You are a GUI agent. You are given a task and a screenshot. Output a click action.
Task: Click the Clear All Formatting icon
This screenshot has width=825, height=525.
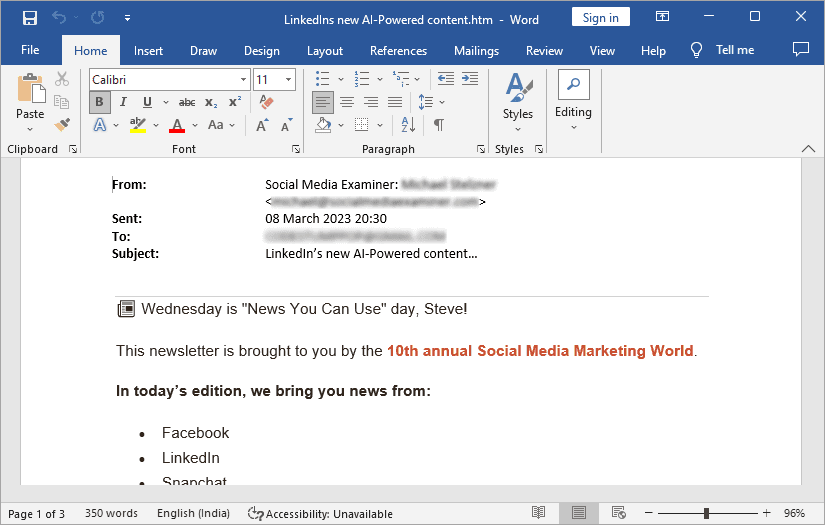click(266, 102)
